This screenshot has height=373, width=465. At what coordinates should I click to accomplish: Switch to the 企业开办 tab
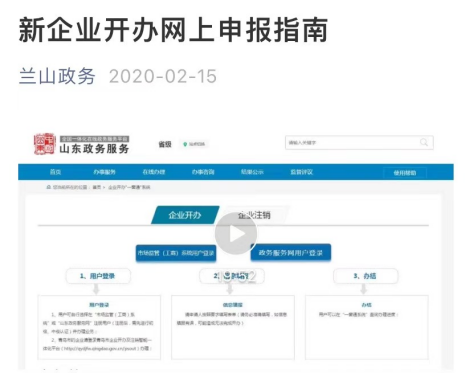pos(185,215)
